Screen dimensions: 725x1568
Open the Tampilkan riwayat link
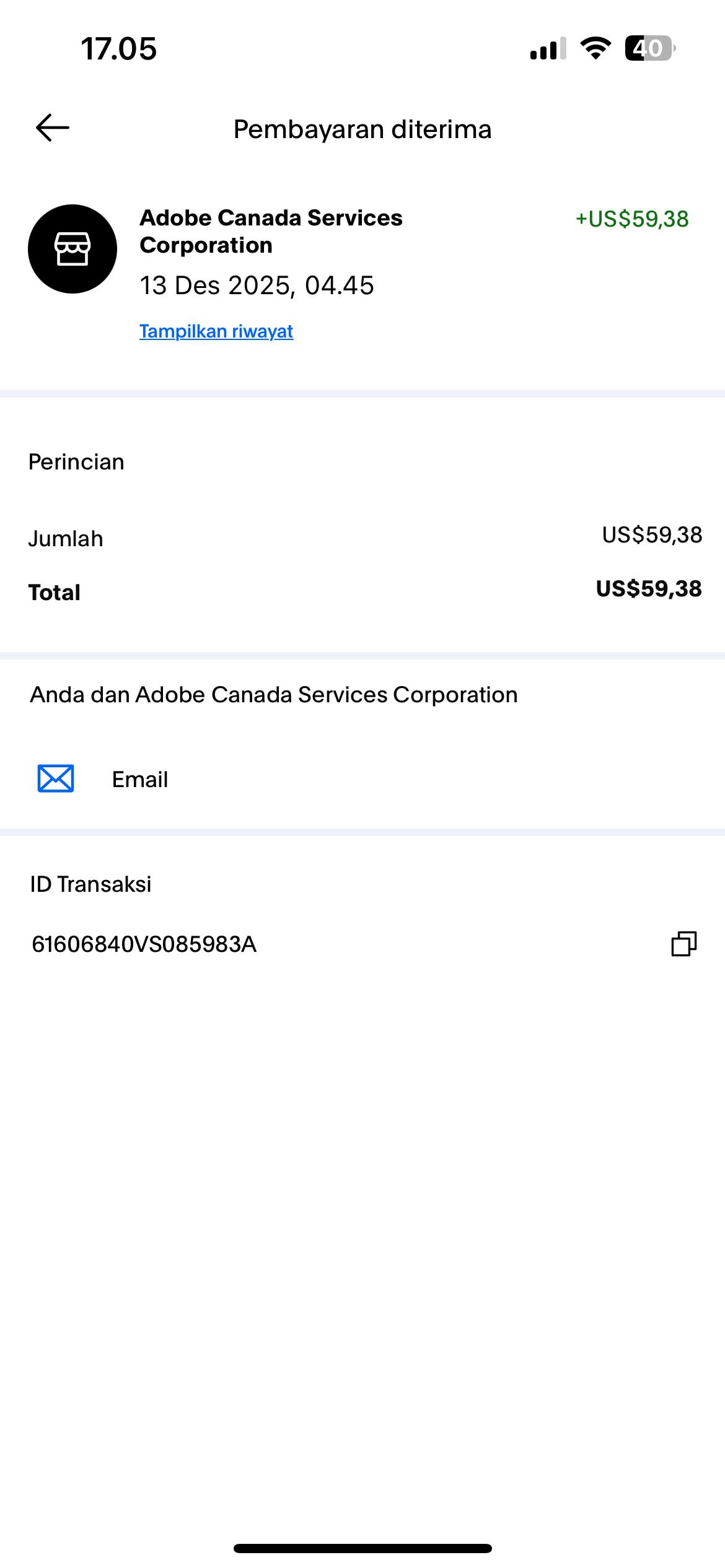tap(216, 331)
